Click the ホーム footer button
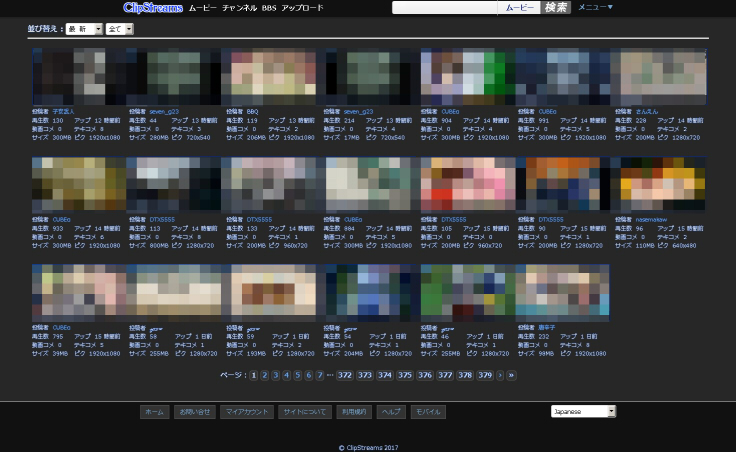 (x=154, y=412)
